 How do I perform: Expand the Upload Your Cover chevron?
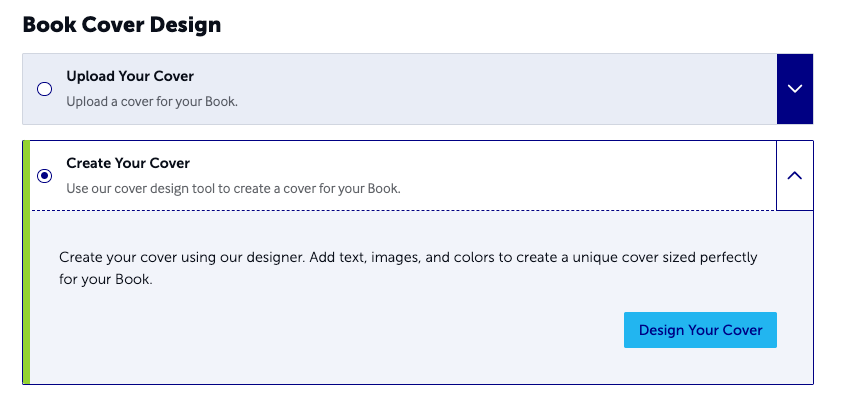pyautogui.click(x=794, y=88)
